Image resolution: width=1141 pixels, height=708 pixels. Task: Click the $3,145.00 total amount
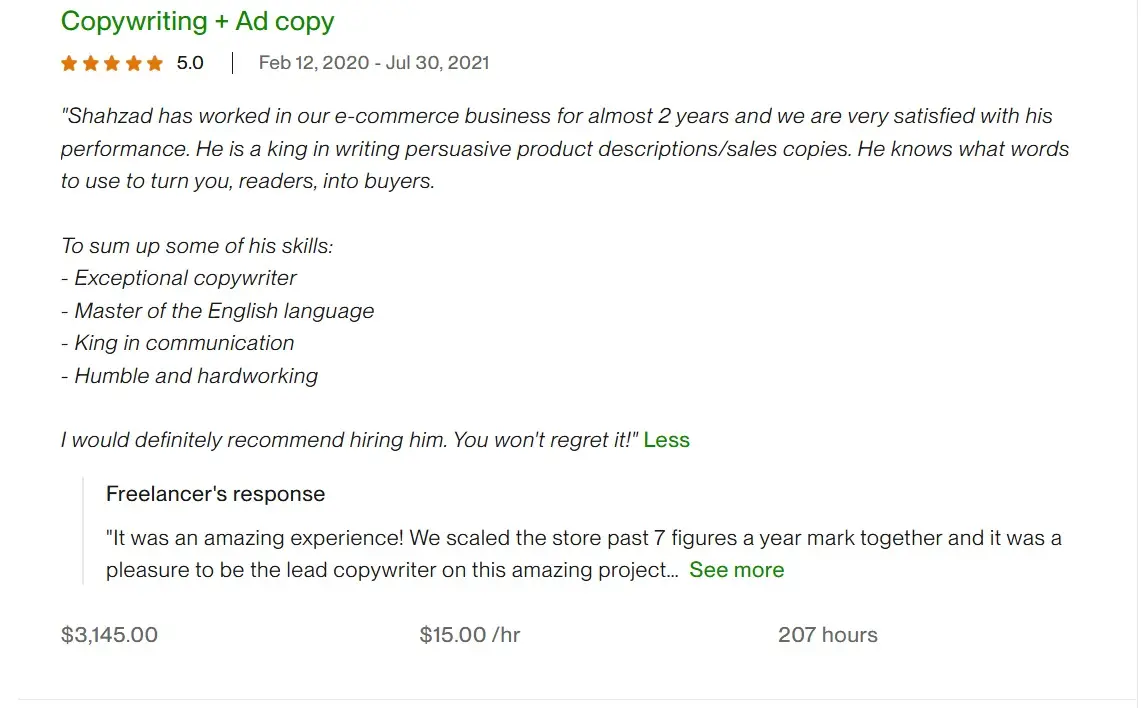pyautogui.click(x=109, y=634)
